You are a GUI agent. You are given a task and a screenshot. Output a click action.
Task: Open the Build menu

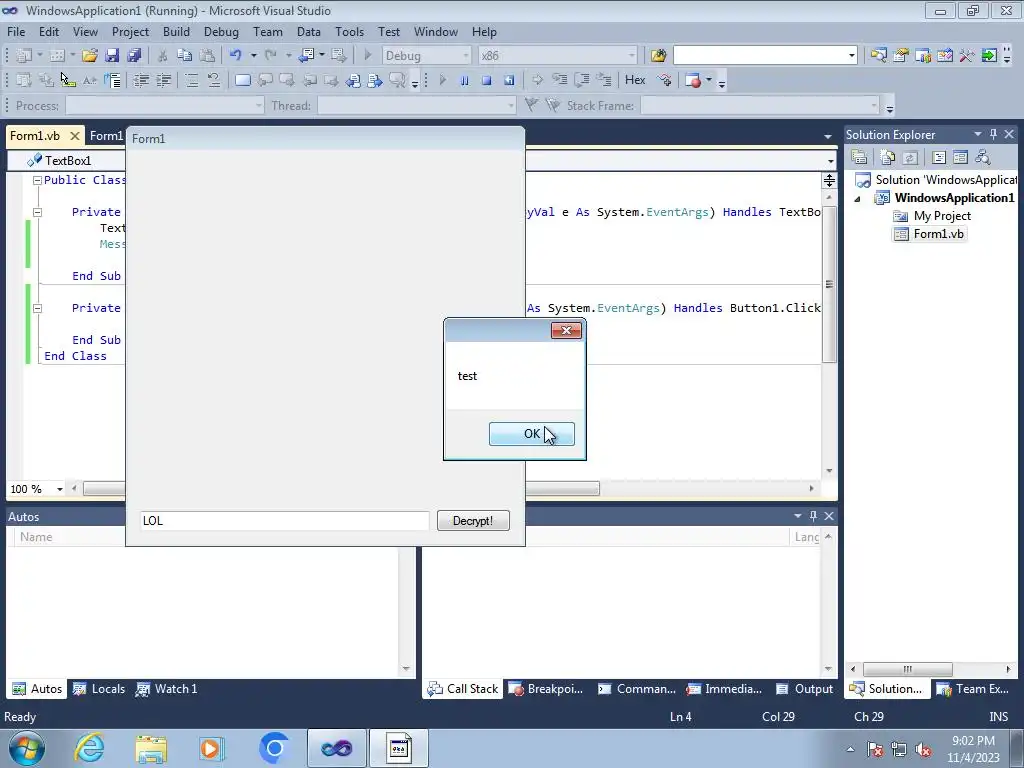176,31
